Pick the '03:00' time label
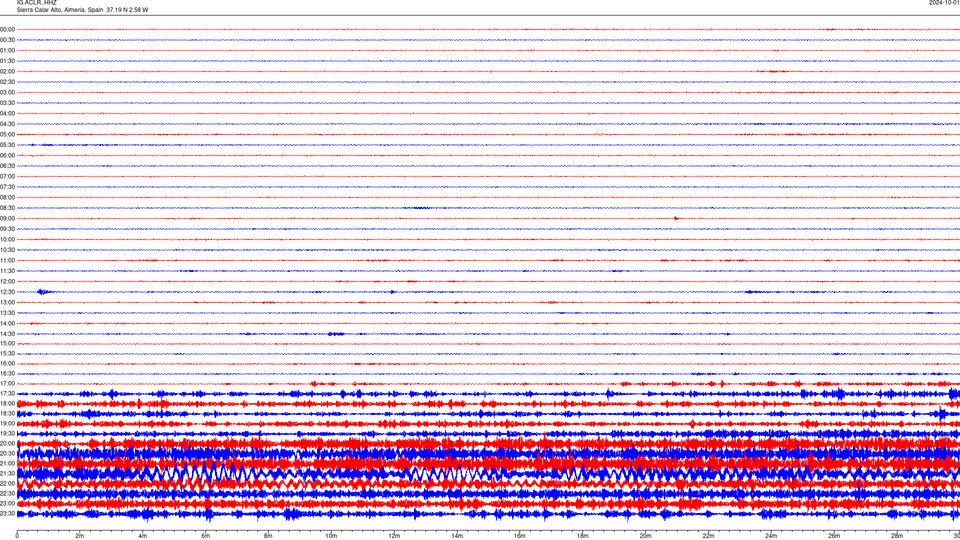This screenshot has width=960, height=540. click(x=7, y=92)
